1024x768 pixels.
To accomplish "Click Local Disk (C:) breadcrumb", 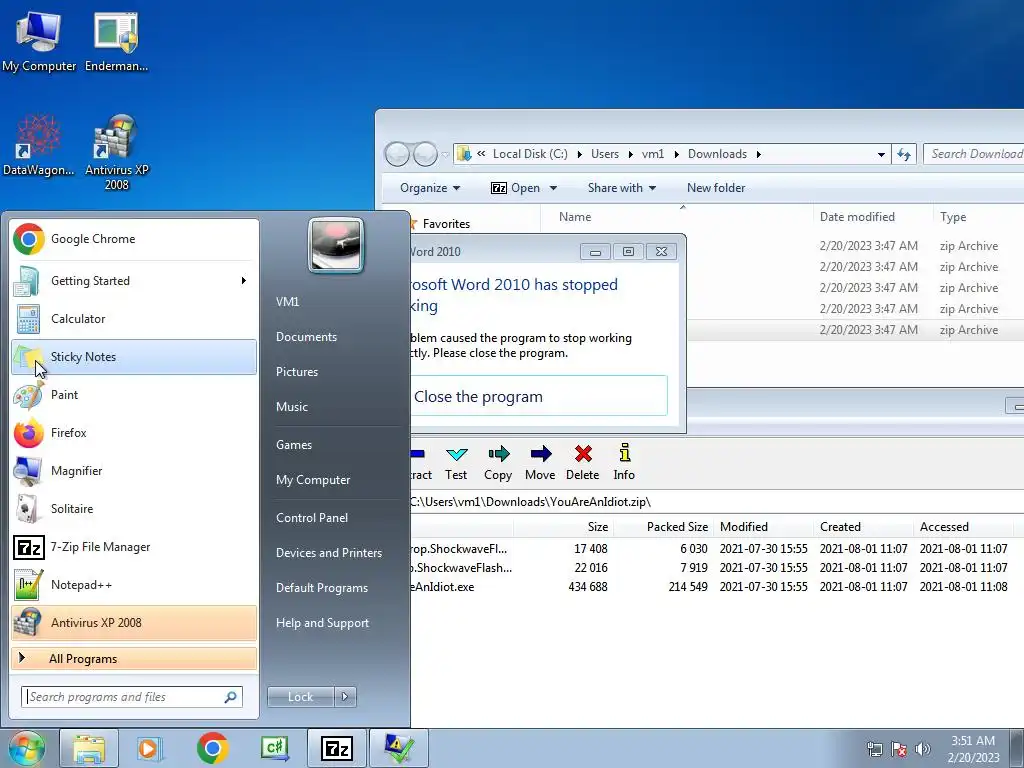I will [530, 154].
